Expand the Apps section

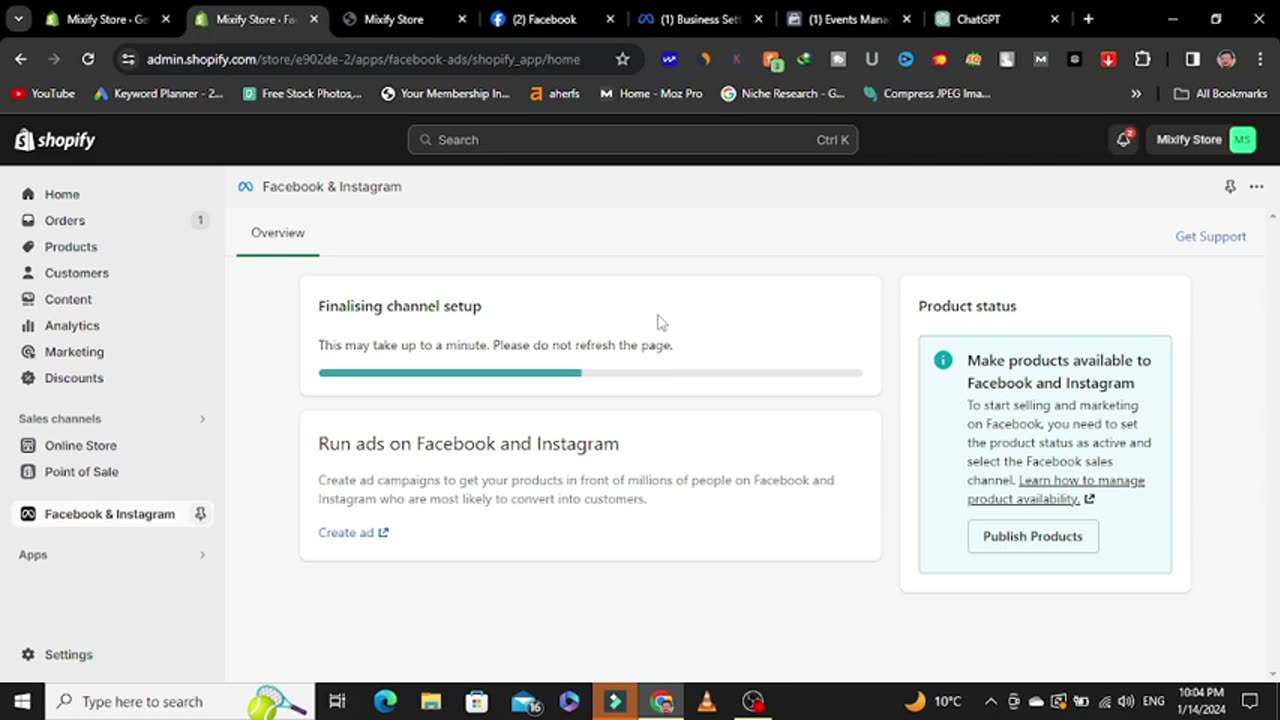(202, 555)
